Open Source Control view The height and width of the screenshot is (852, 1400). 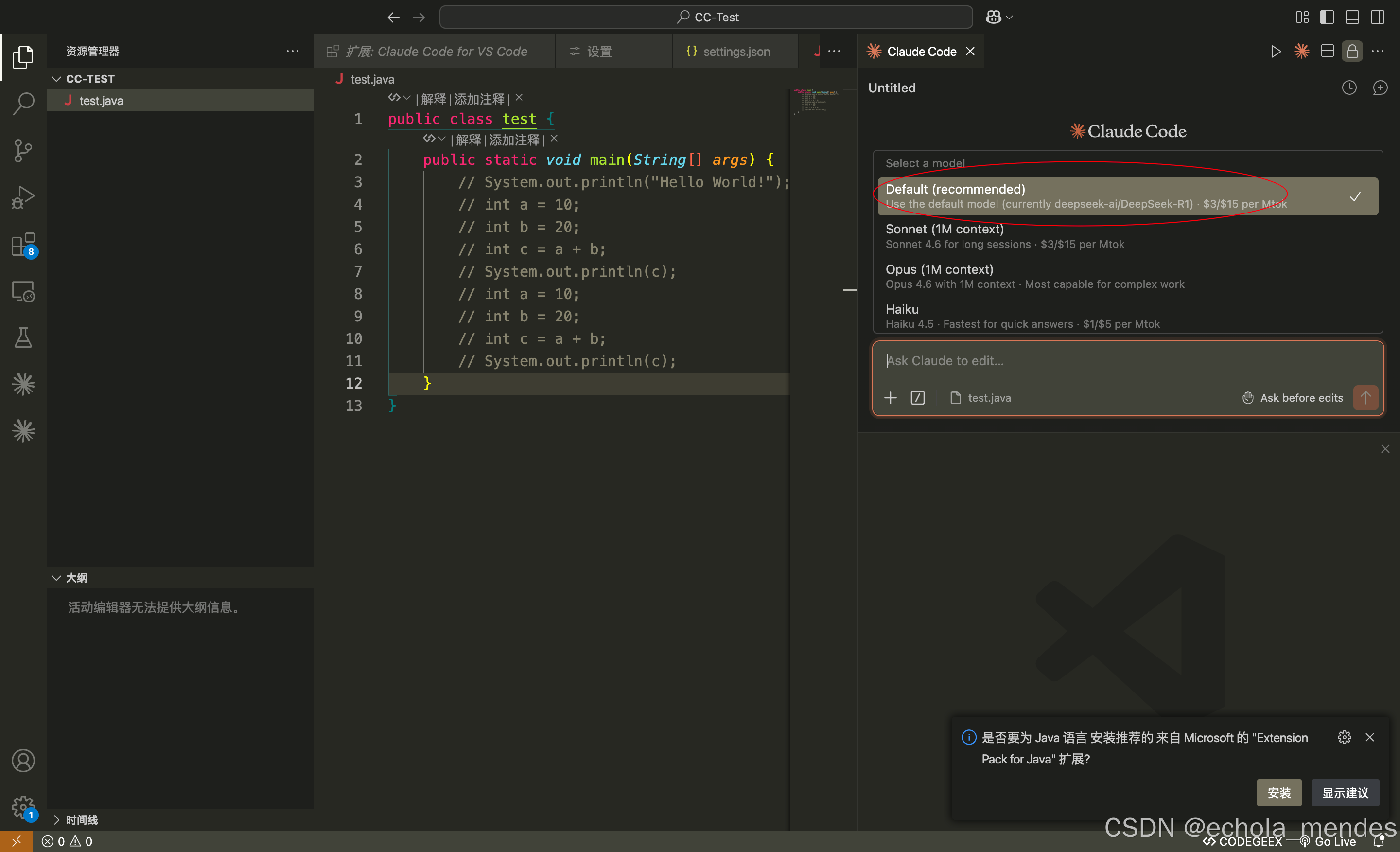click(23, 150)
